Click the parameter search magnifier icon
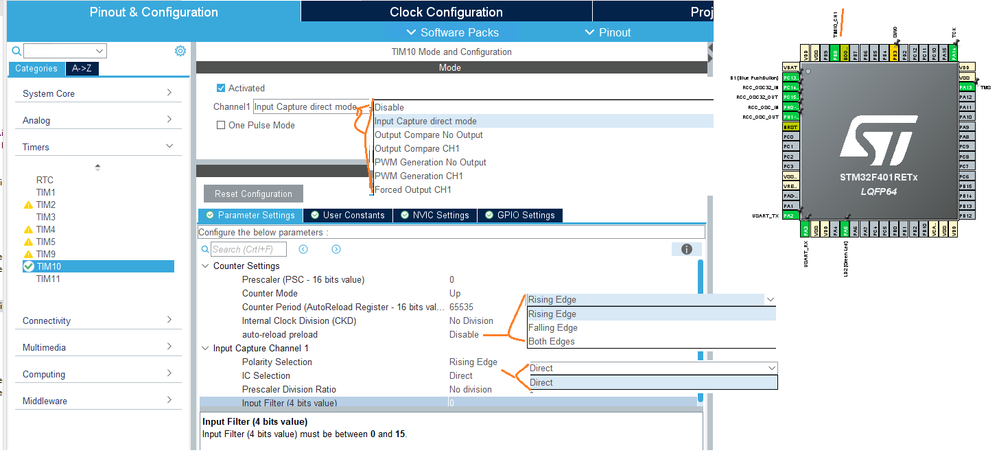Image resolution: width=999 pixels, height=453 pixels. (x=205, y=250)
